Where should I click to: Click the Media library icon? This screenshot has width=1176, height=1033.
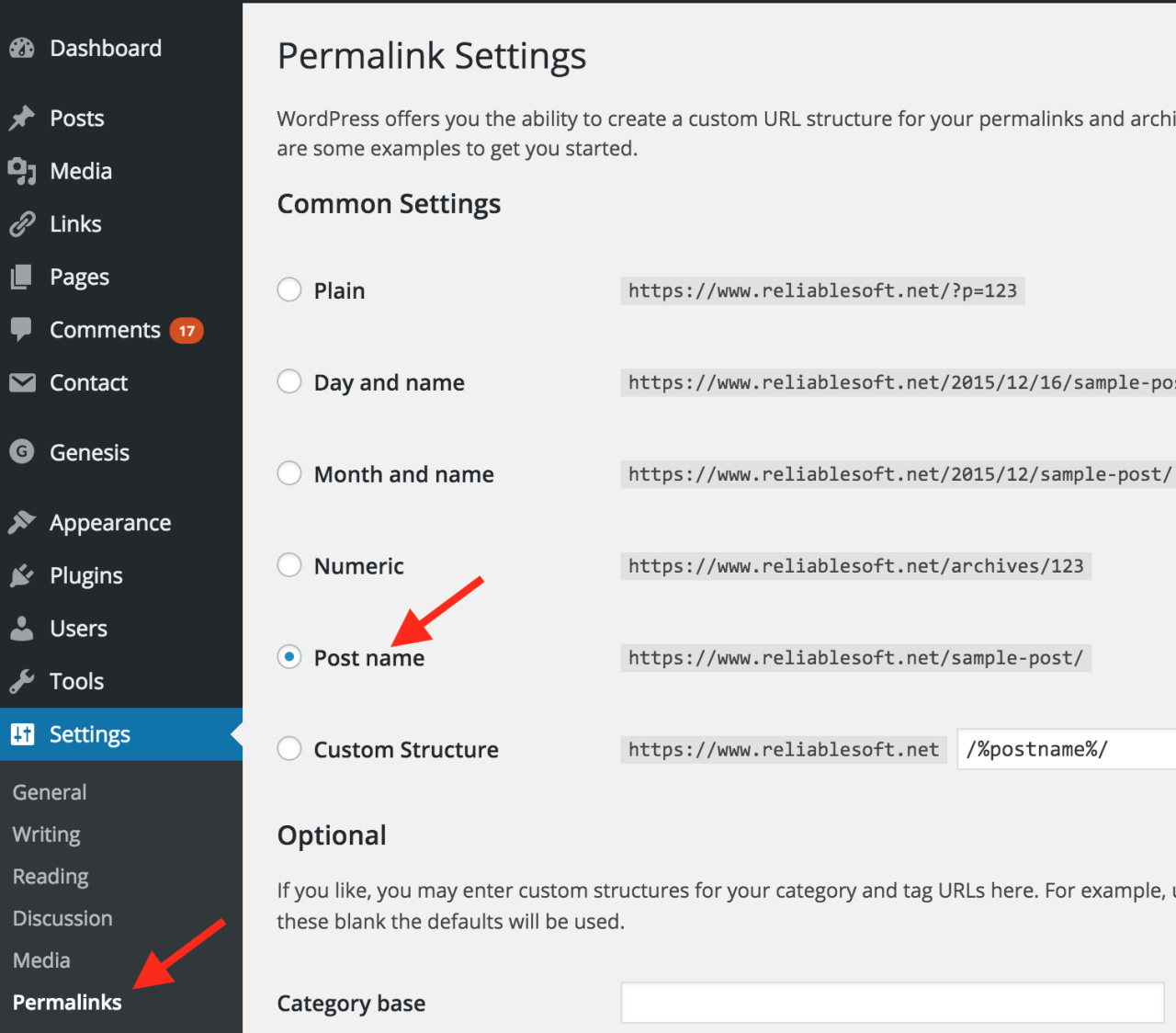click(x=21, y=171)
